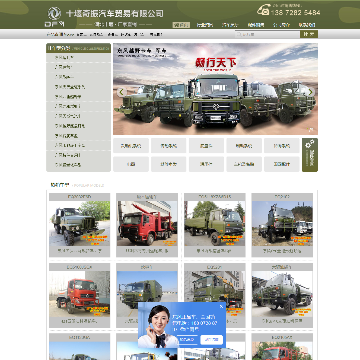
Task: Click the company name 十堰荷辰汽车贸易有限公司
Action: (115, 13)
